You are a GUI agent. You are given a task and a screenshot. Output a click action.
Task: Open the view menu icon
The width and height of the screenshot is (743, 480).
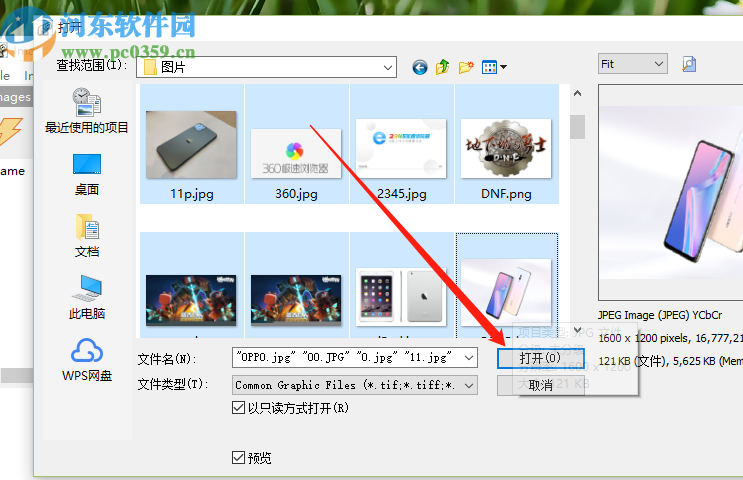tap(489, 67)
